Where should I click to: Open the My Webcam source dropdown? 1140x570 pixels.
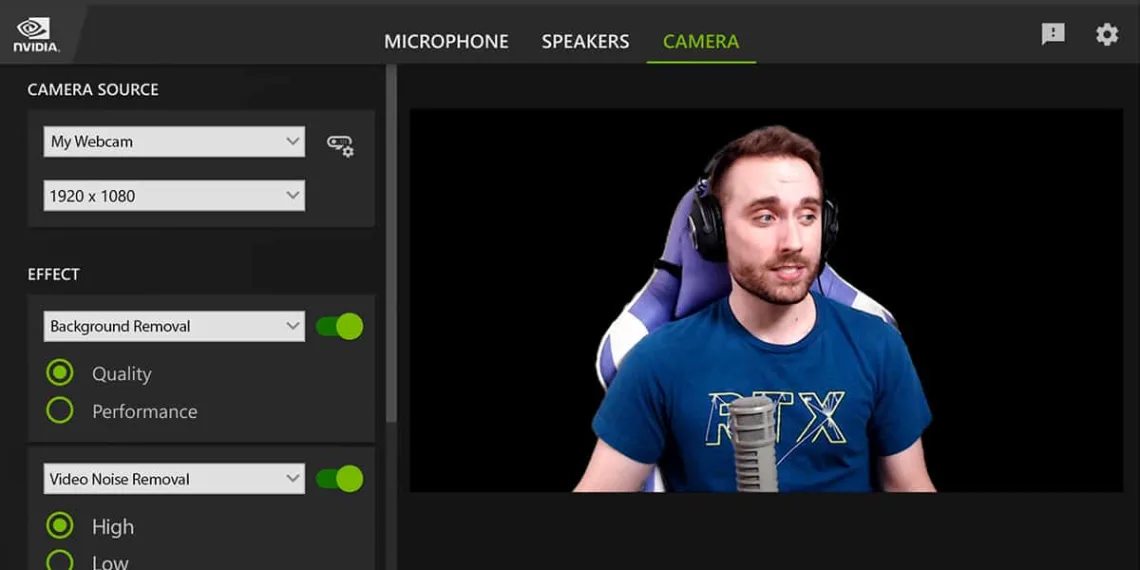[174, 142]
